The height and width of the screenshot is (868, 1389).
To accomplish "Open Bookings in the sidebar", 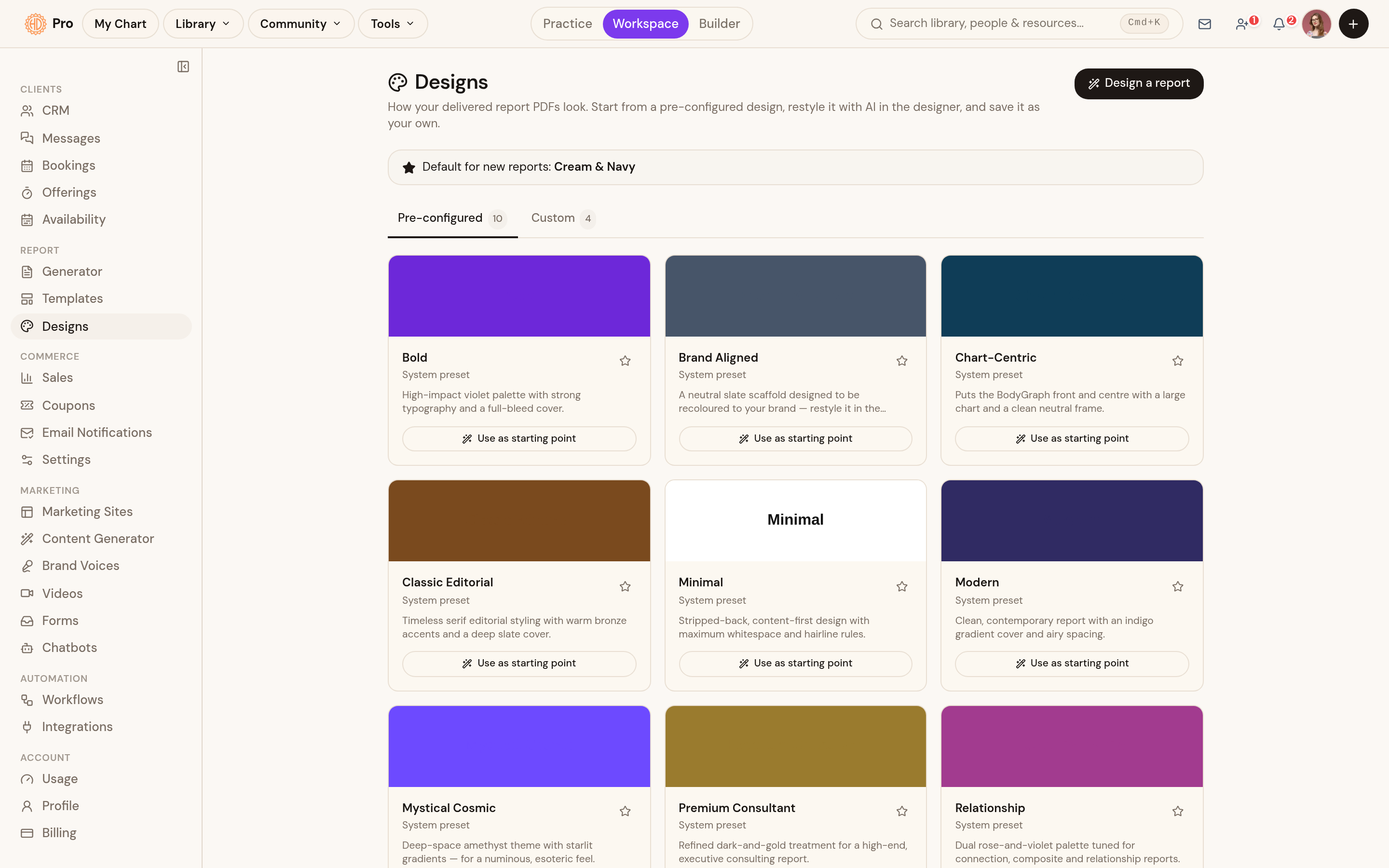I will 101,165.
